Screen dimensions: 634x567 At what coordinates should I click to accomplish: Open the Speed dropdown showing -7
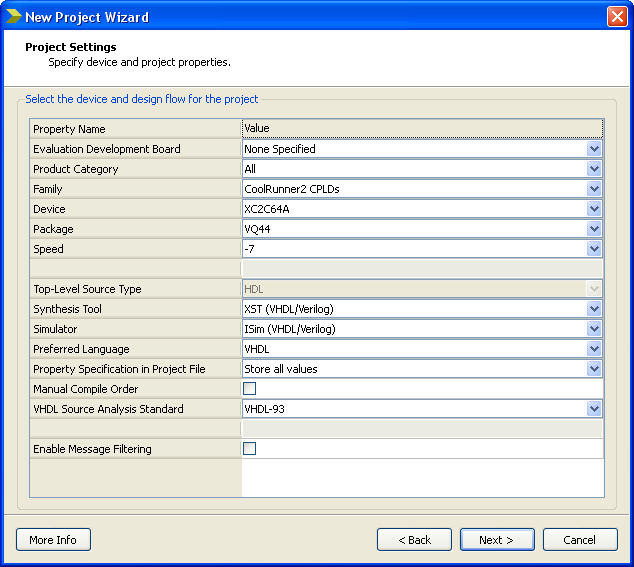[x=594, y=249]
